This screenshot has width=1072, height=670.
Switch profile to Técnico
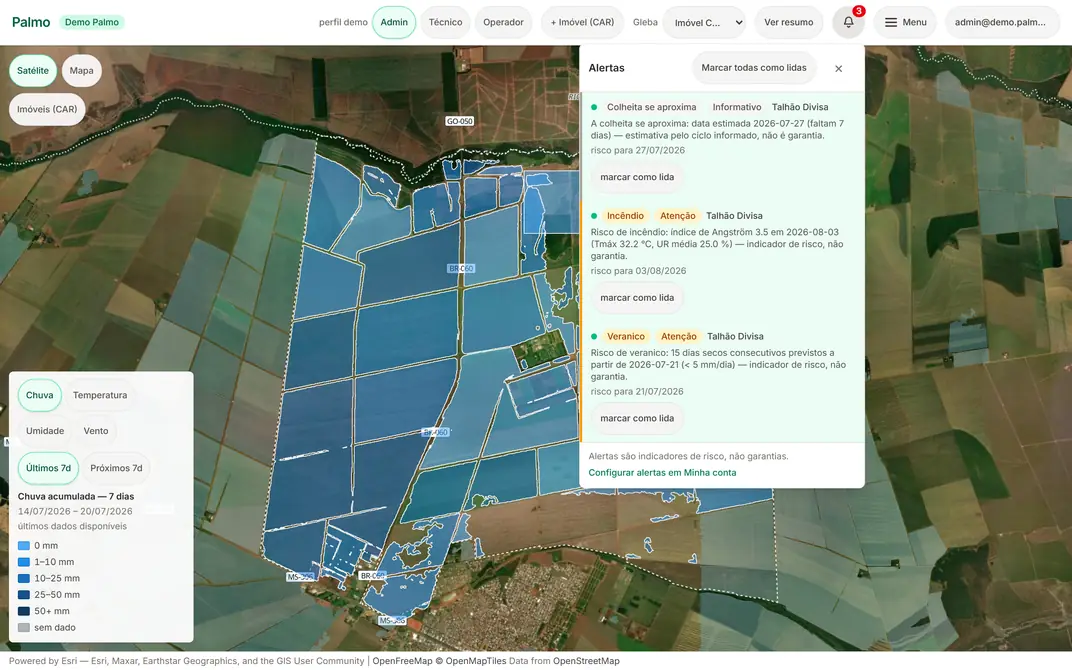[x=445, y=22]
